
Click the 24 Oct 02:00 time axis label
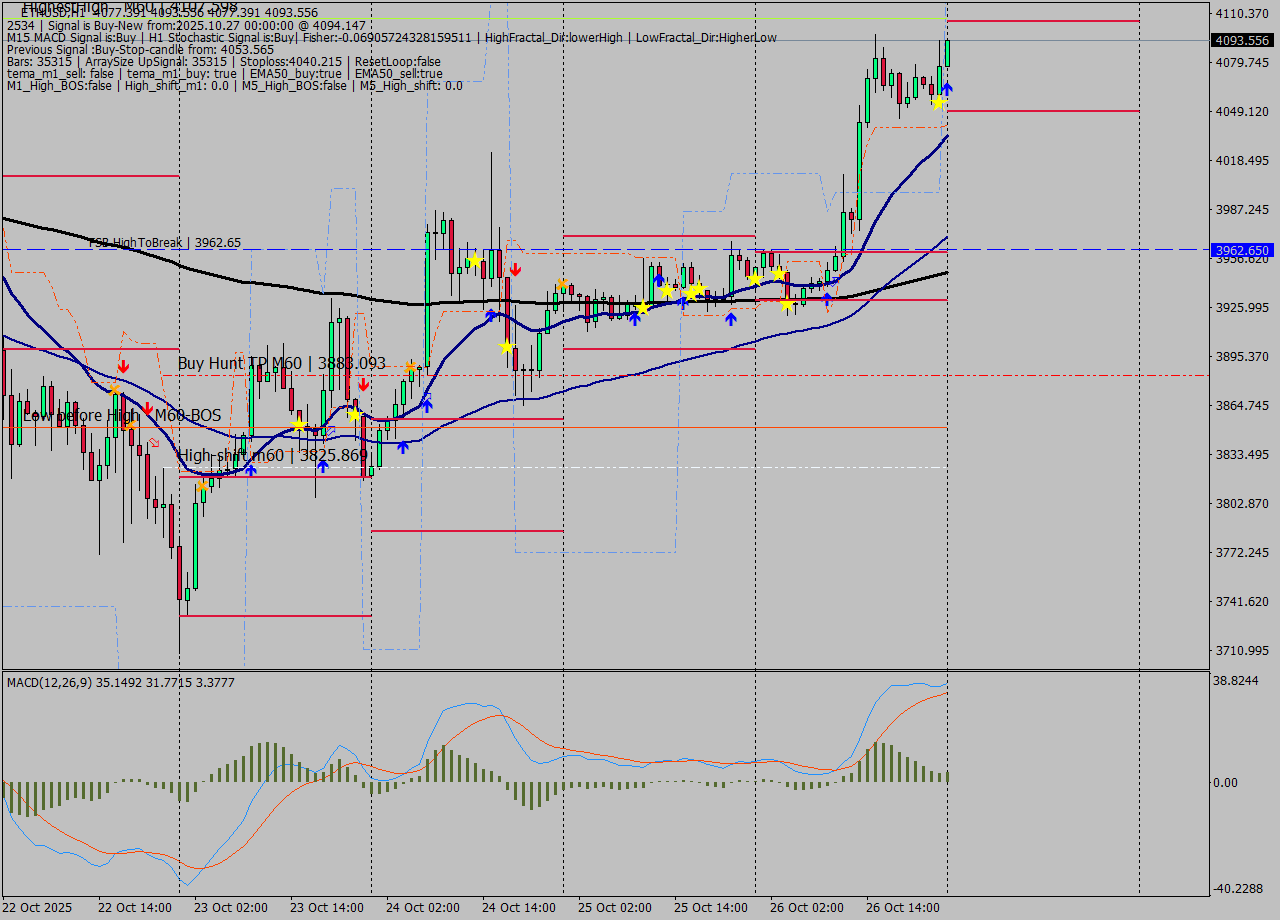click(422, 908)
